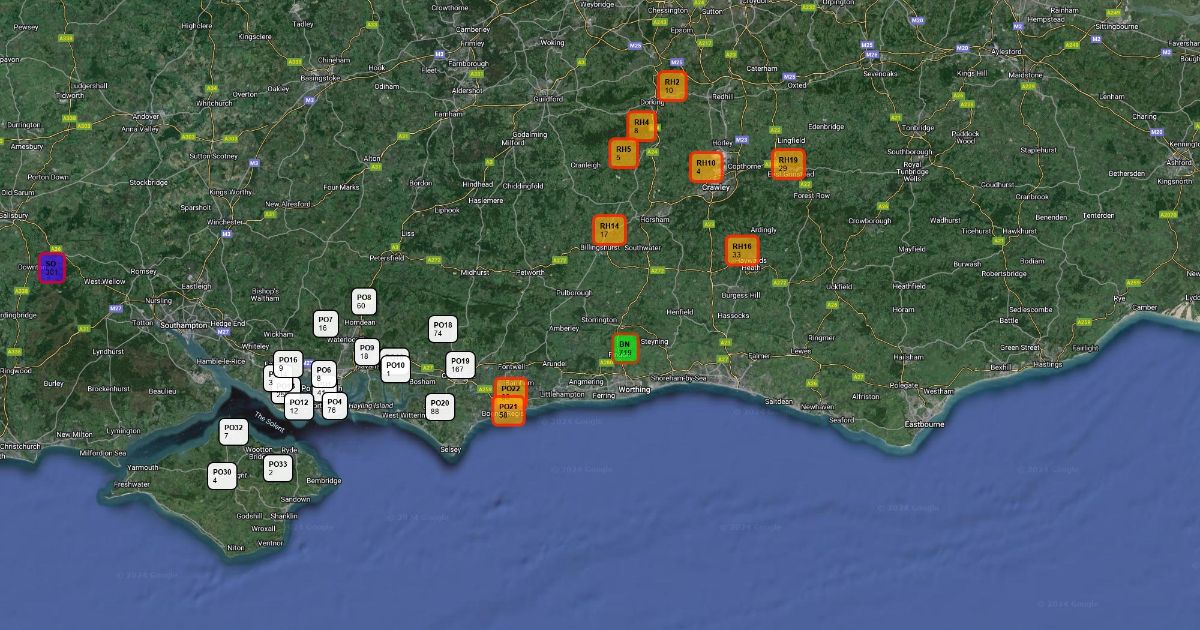Click the PO32 marker on Isle of Wight
Screen dimensions: 1200x630
(234, 432)
